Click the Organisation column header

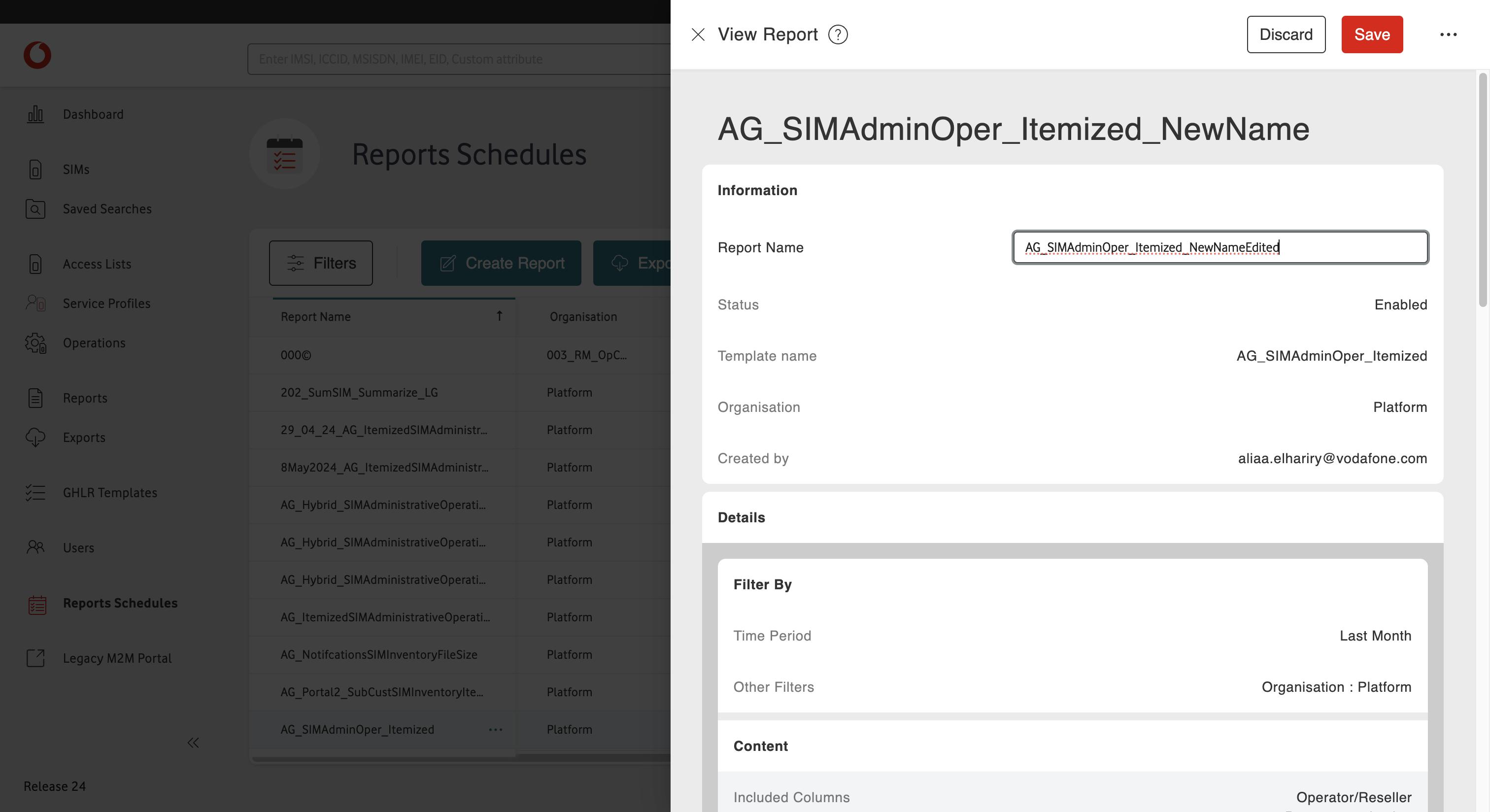[x=583, y=316]
